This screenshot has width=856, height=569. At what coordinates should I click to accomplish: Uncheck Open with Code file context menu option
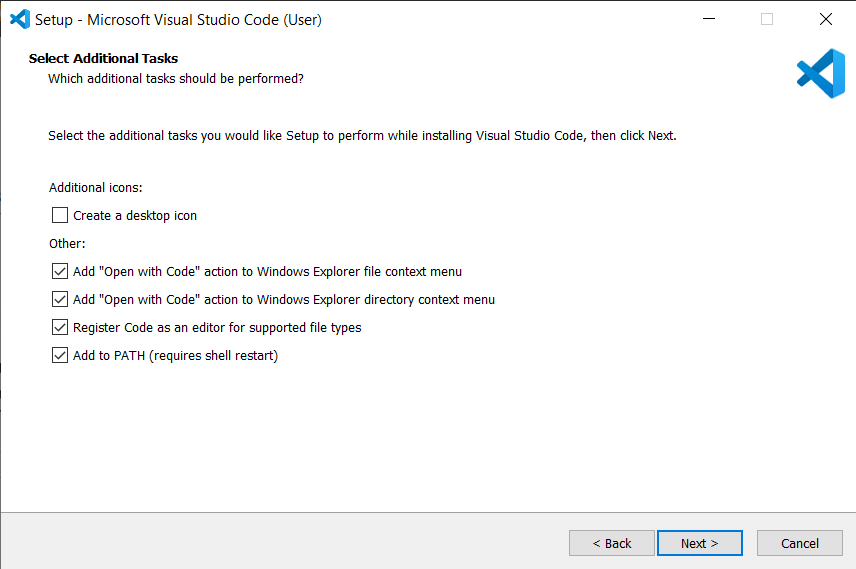60,271
